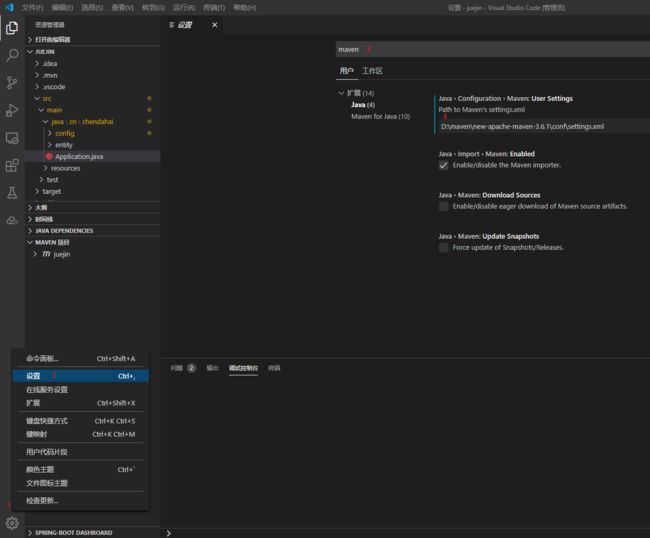Screen dimensions: 650x538
Task: Click the Application.java error file icon
Action: click(49, 156)
